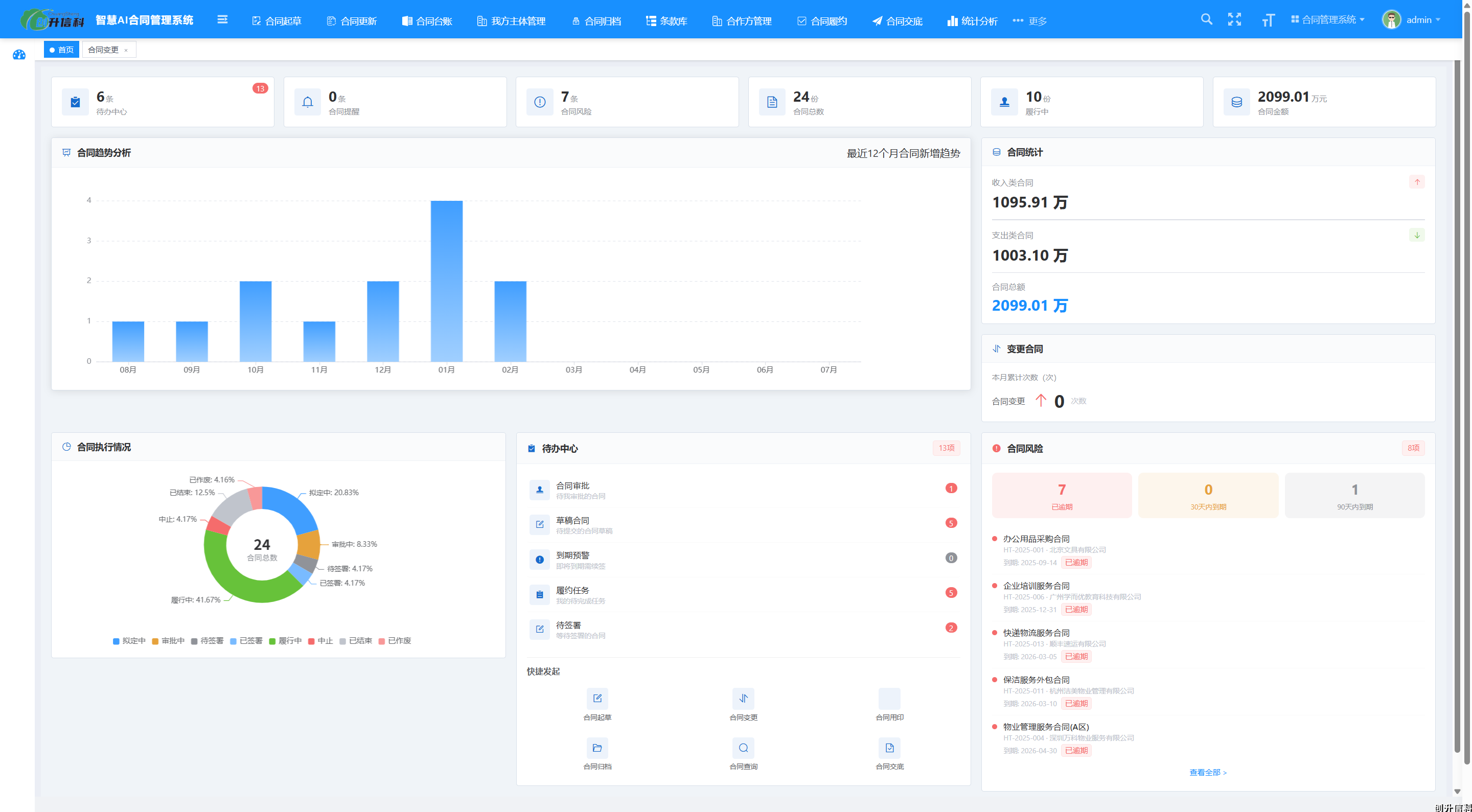The image size is (1472, 812).
Task: Open the font size adjustment icon
Action: click(x=1268, y=20)
